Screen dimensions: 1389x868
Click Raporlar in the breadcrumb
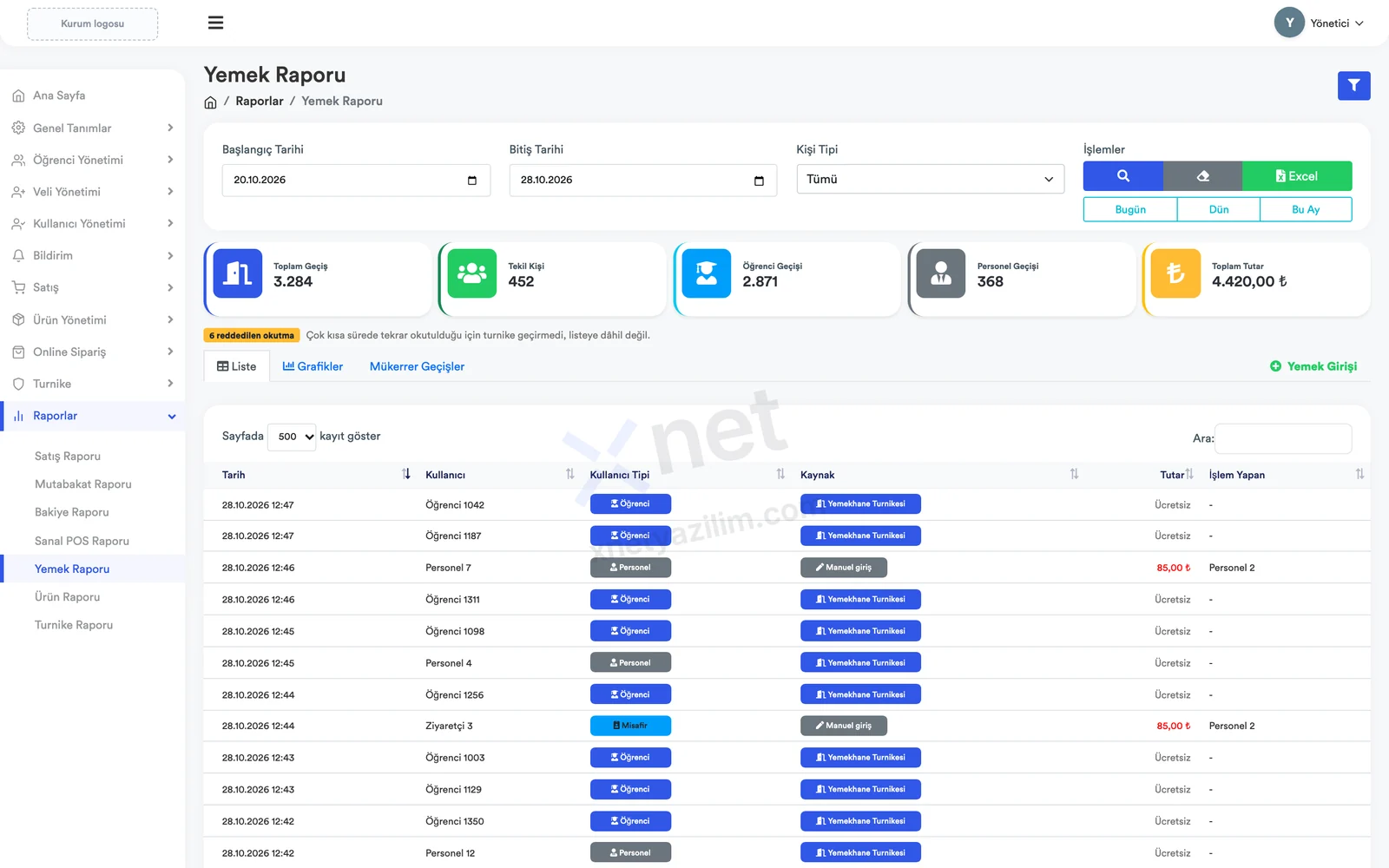(x=260, y=101)
